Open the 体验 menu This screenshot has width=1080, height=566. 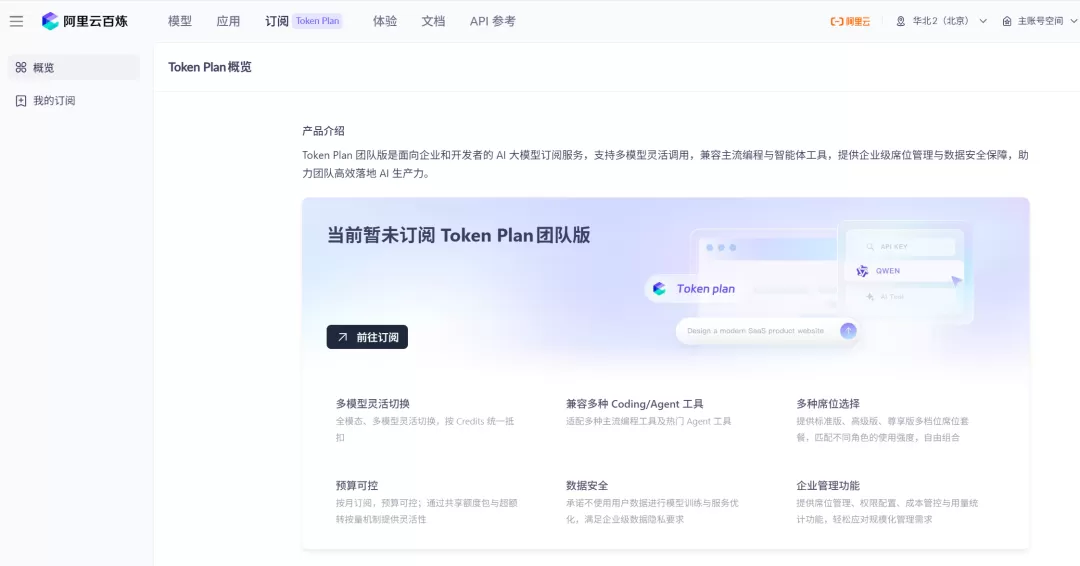click(x=385, y=21)
